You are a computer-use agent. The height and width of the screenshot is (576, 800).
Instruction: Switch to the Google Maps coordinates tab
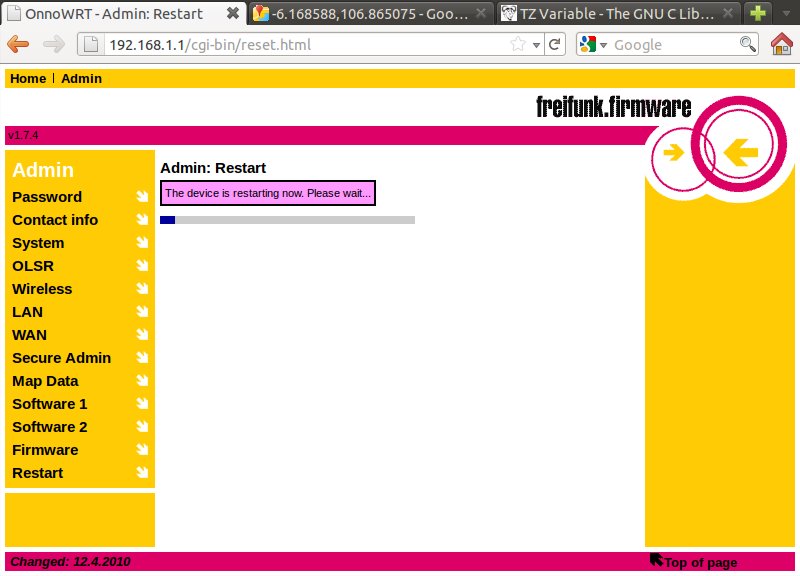click(370, 14)
